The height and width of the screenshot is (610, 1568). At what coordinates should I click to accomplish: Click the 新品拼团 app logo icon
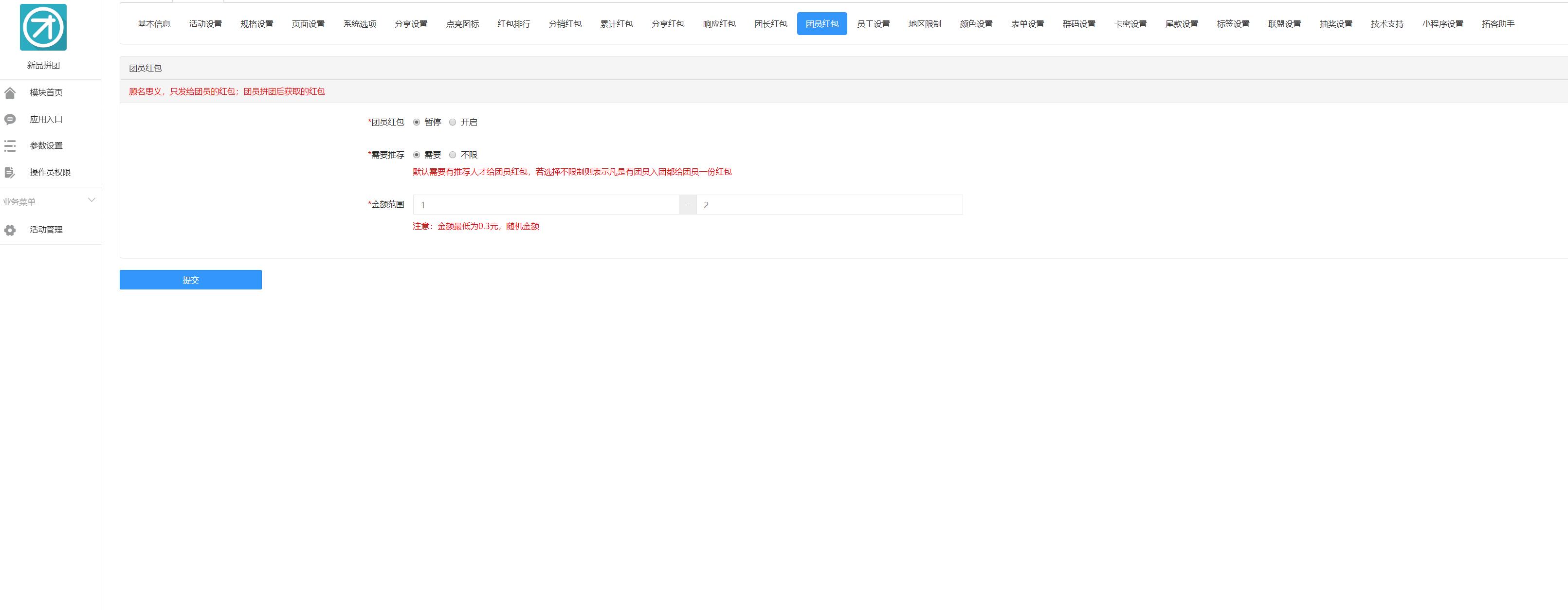click(43, 27)
